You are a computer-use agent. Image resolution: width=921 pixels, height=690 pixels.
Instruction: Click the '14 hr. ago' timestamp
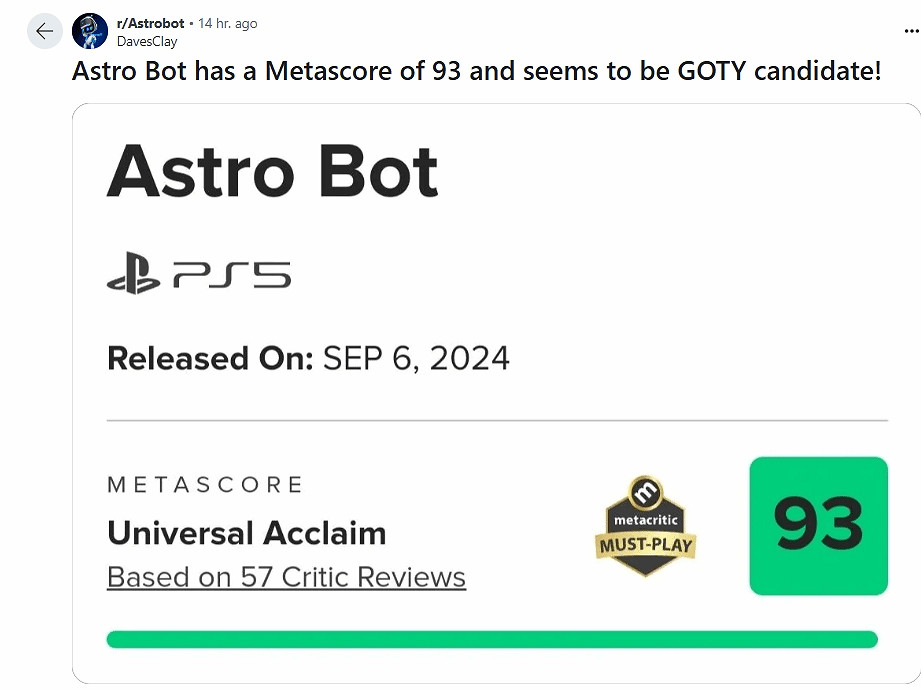point(227,23)
